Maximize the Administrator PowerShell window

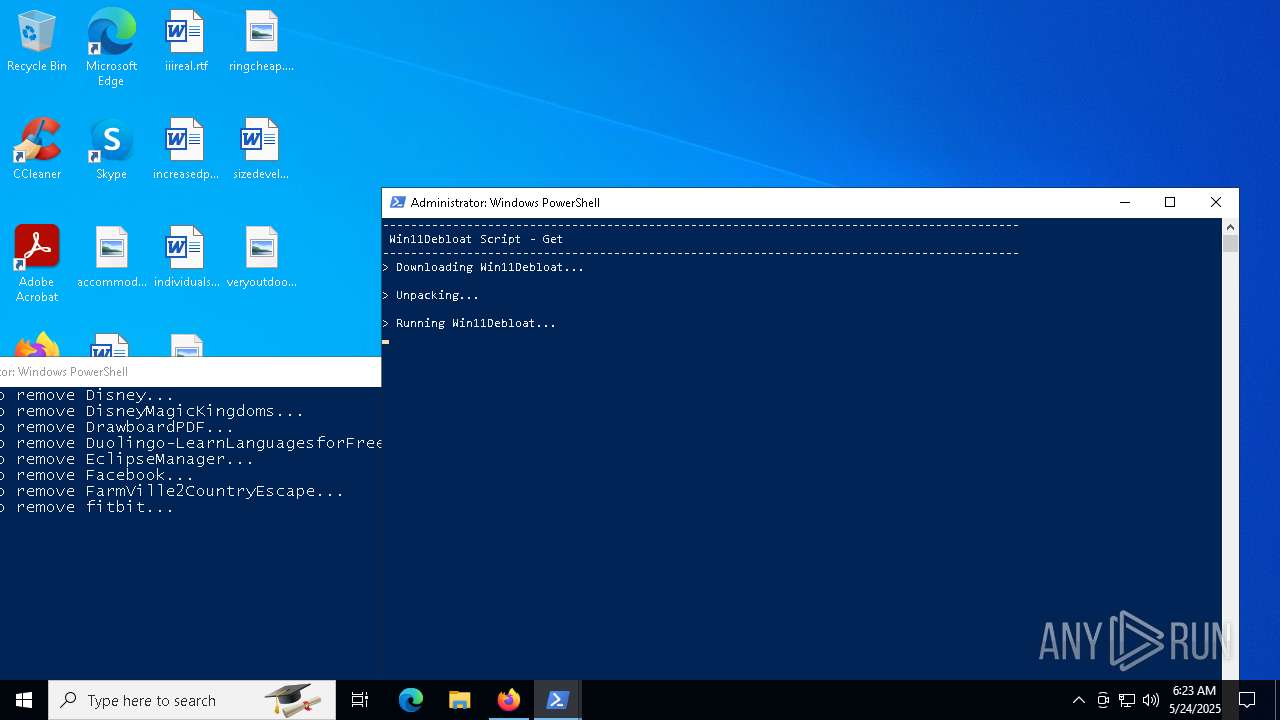click(1170, 202)
